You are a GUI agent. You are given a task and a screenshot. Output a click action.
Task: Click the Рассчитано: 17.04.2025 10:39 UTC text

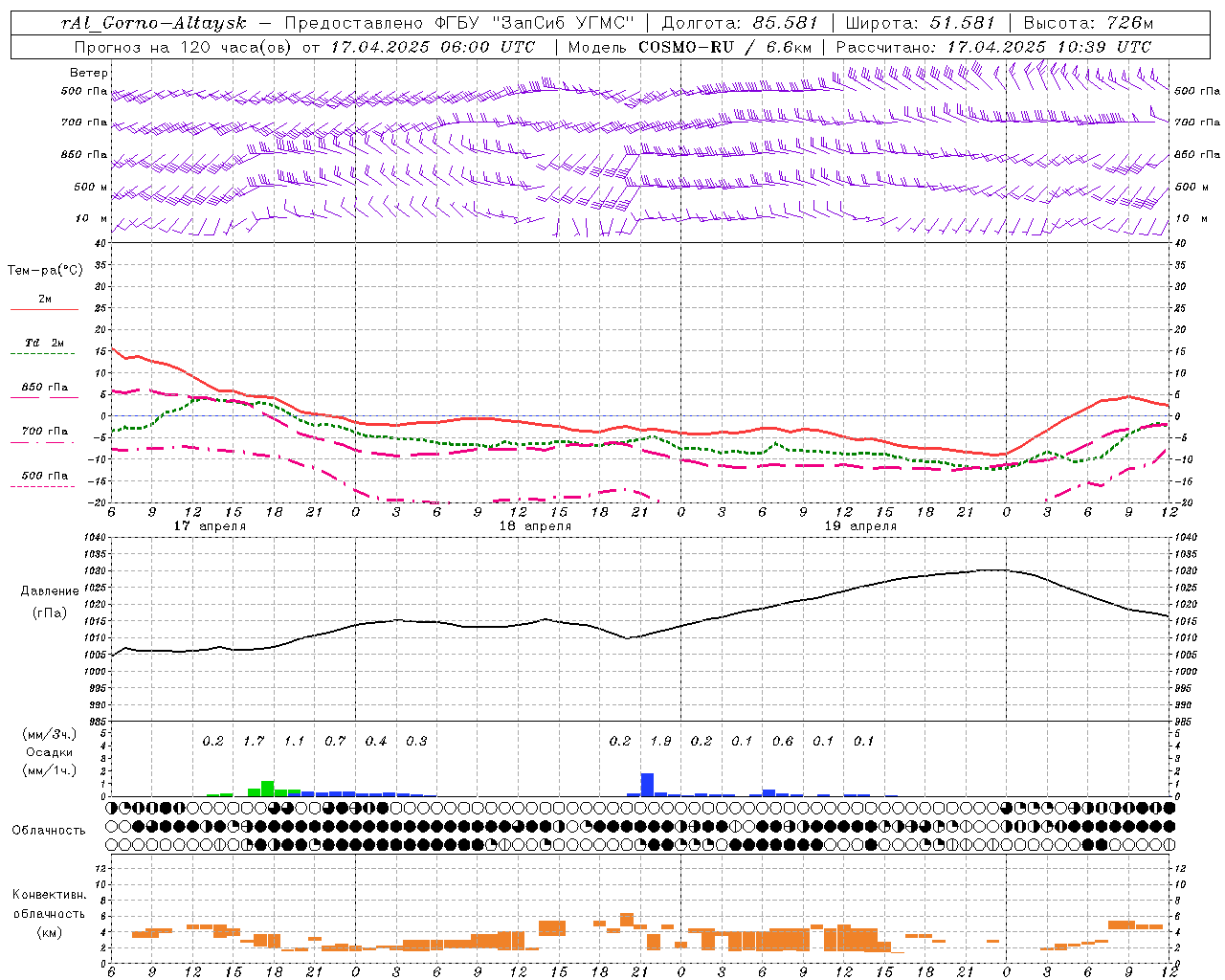tap(993, 47)
